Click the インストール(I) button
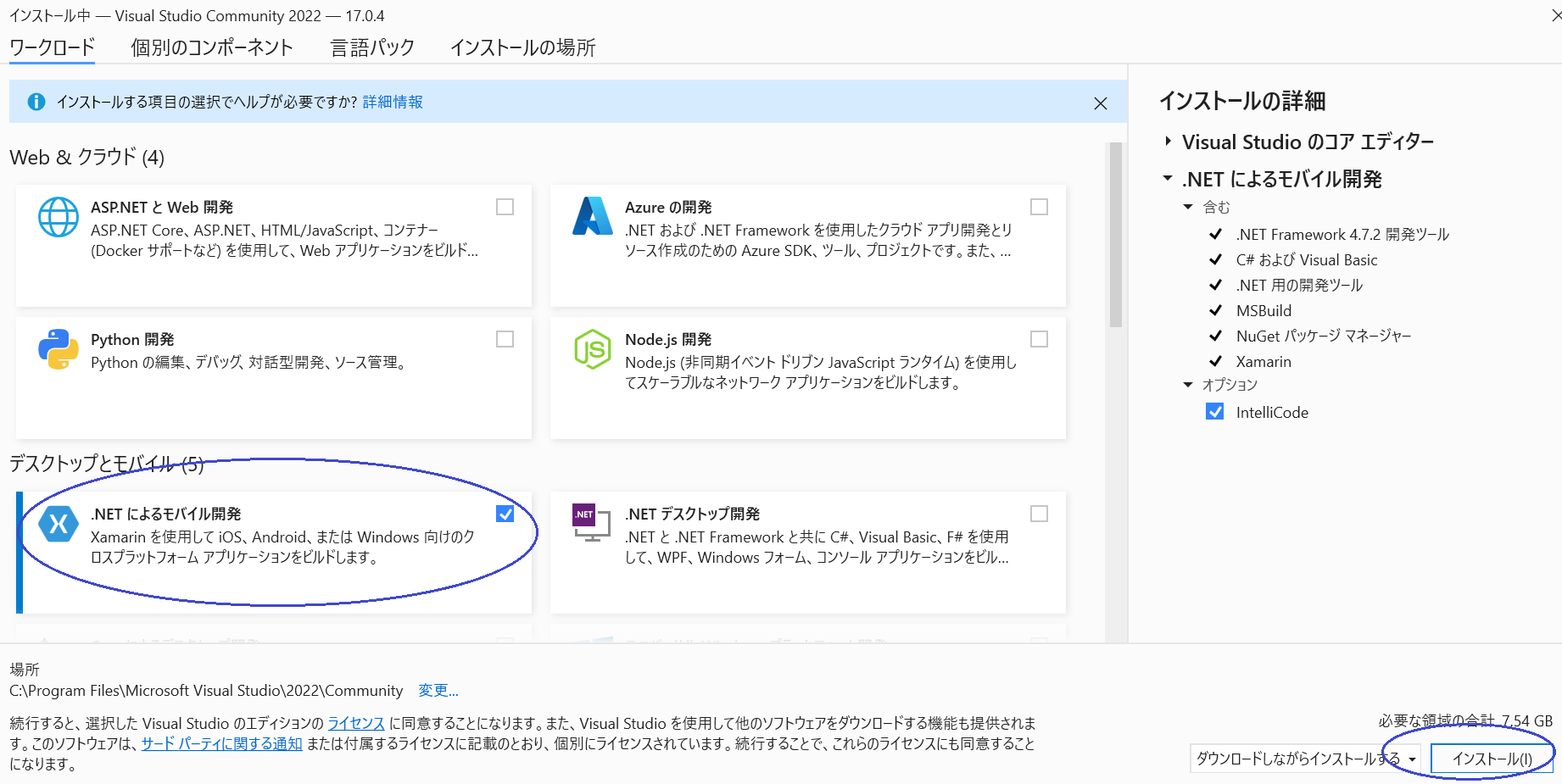The height and width of the screenshot is (784, 1562). coord(1492,759)
